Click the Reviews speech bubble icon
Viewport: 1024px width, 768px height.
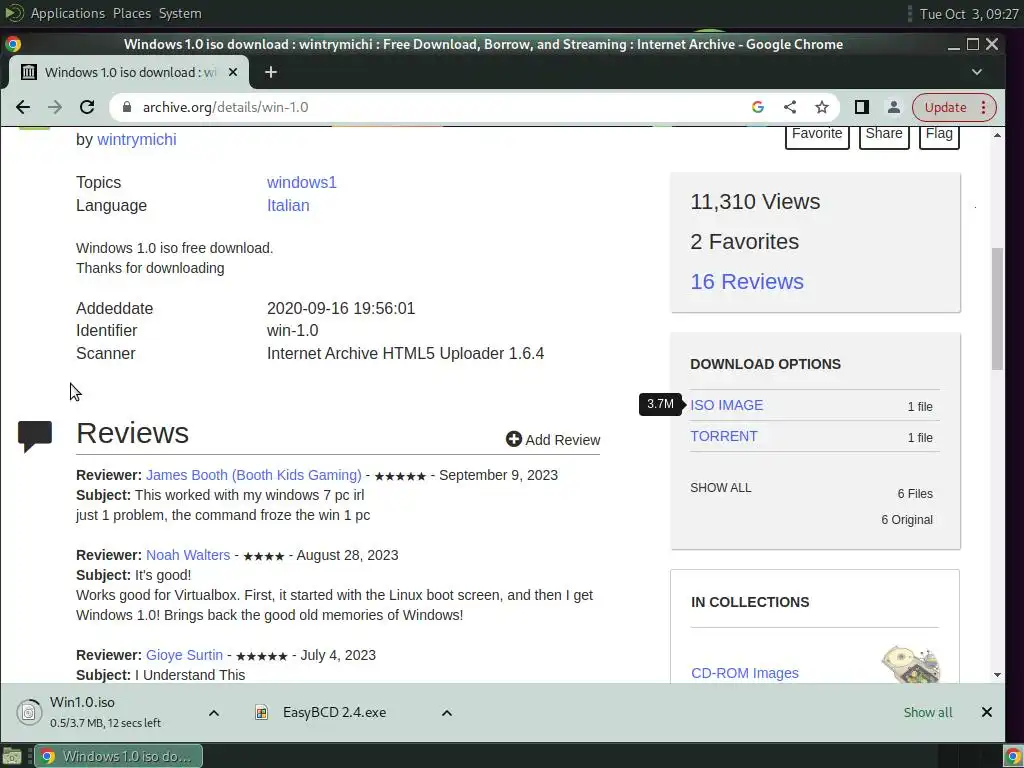pos(35,436)
